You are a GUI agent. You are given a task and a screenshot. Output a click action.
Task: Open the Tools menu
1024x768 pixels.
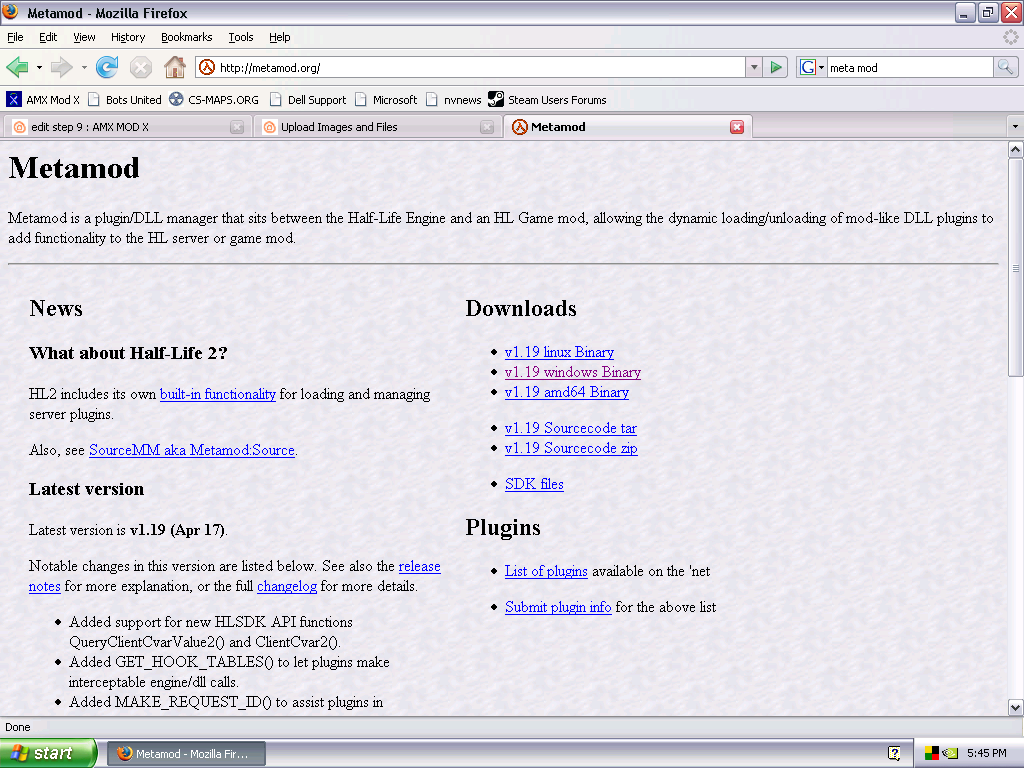tap(240, 37)
